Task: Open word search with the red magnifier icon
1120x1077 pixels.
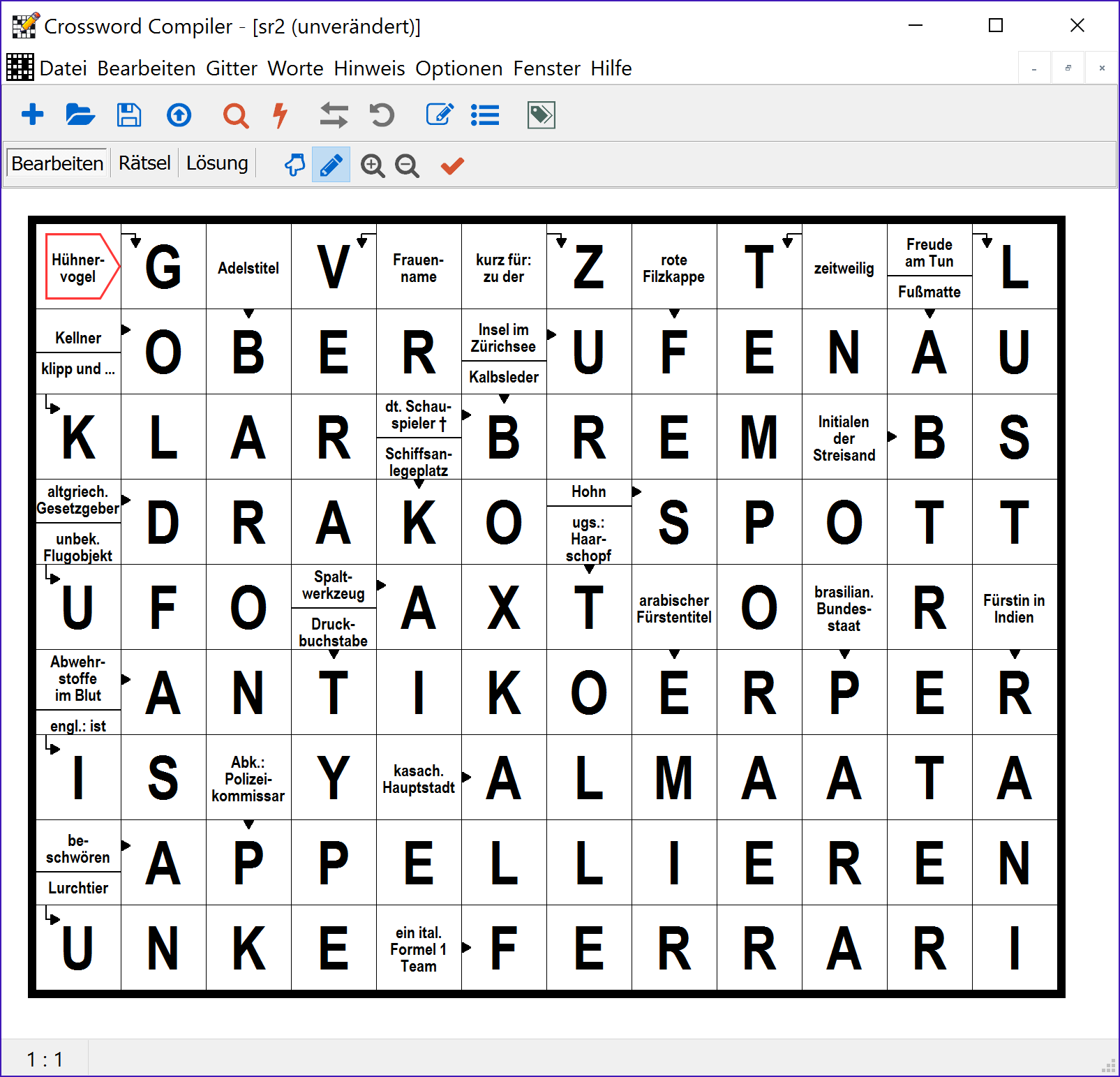Action: [235, 114]
